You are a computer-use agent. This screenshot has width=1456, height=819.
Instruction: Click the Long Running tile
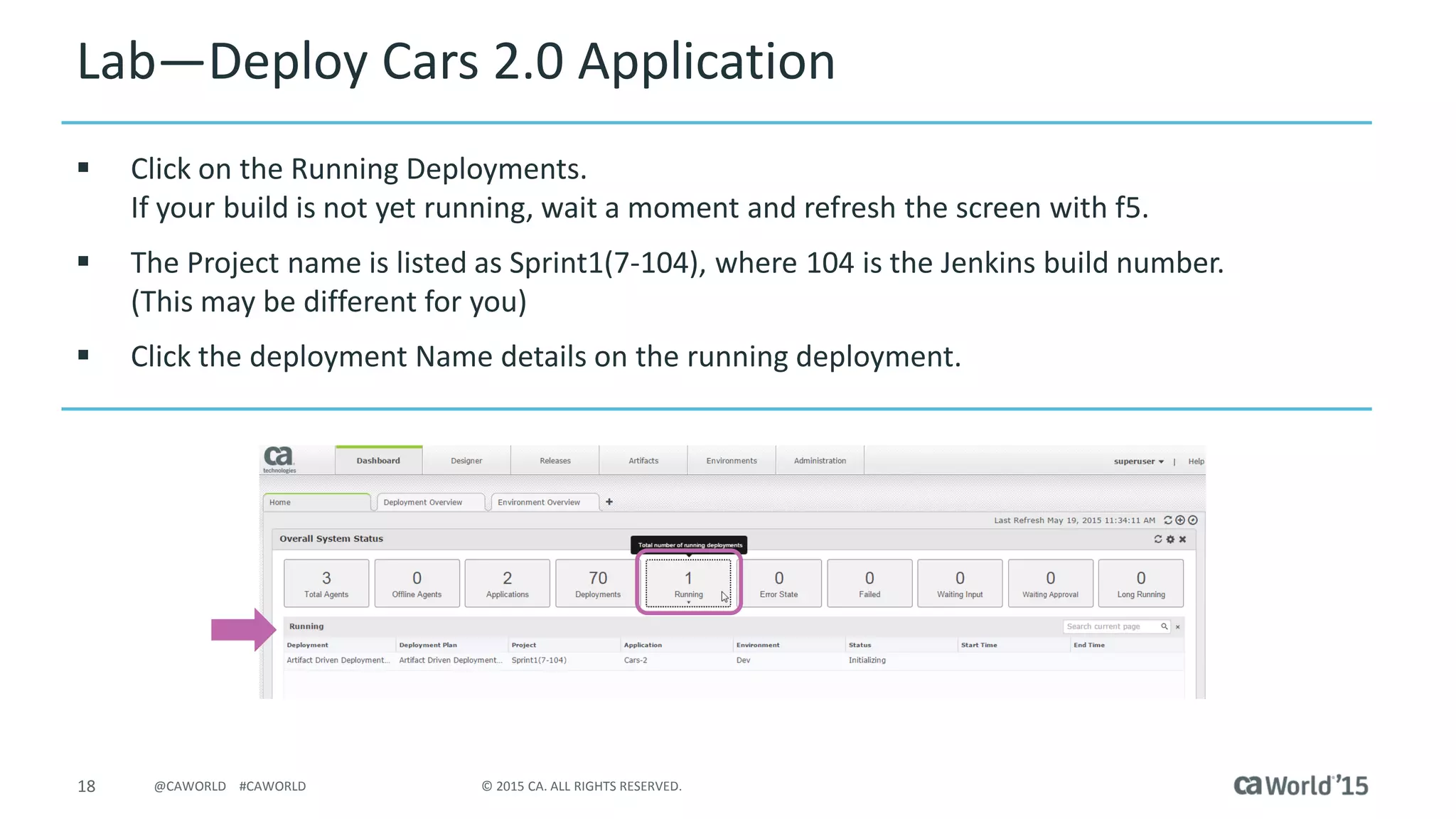pyautogui.click(x=1141, y=583)
